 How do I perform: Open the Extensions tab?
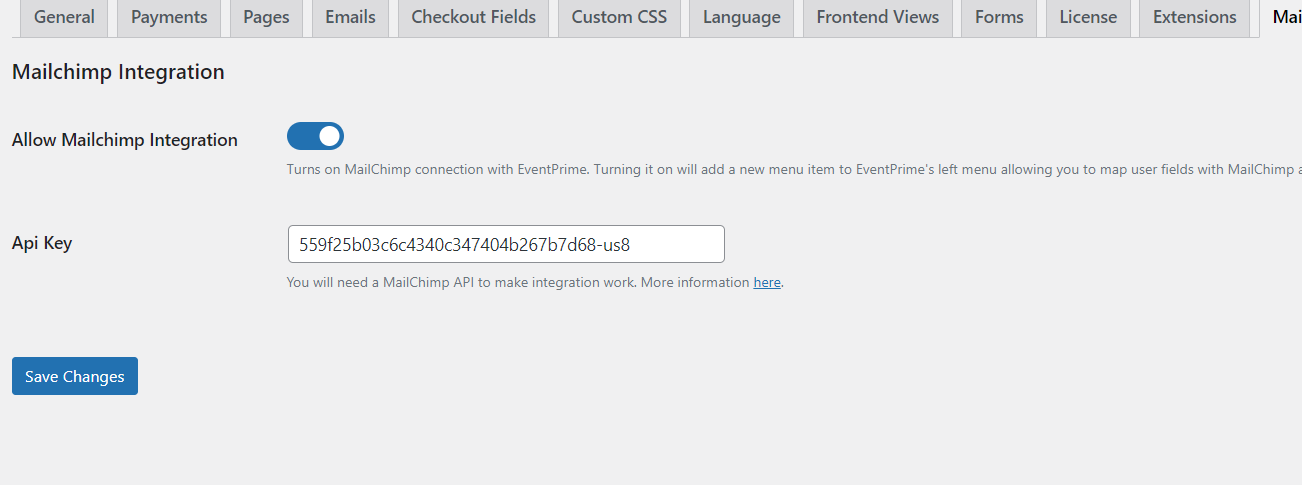click(1194, 18)
